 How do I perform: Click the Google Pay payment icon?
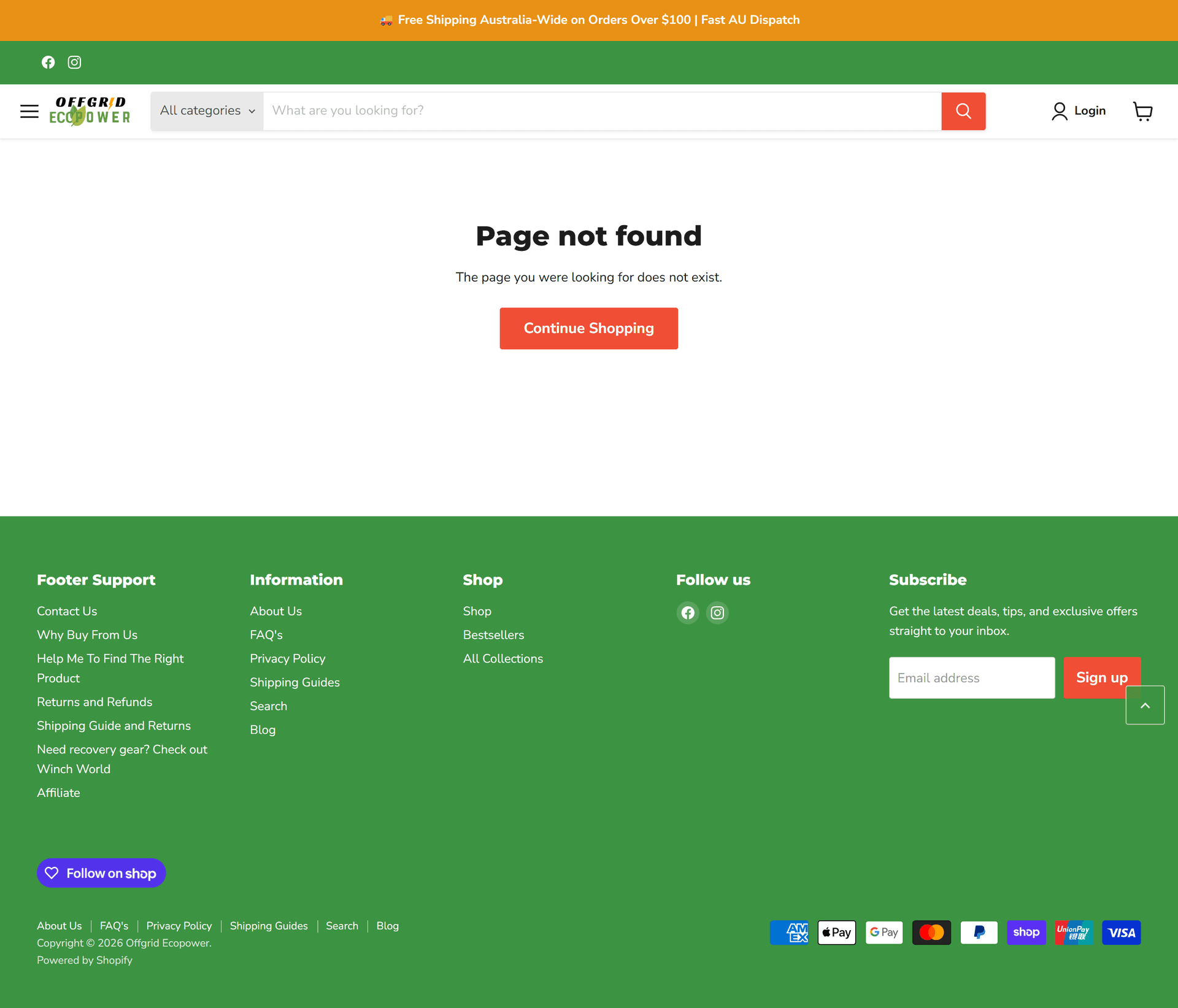[x=884, y=933]
